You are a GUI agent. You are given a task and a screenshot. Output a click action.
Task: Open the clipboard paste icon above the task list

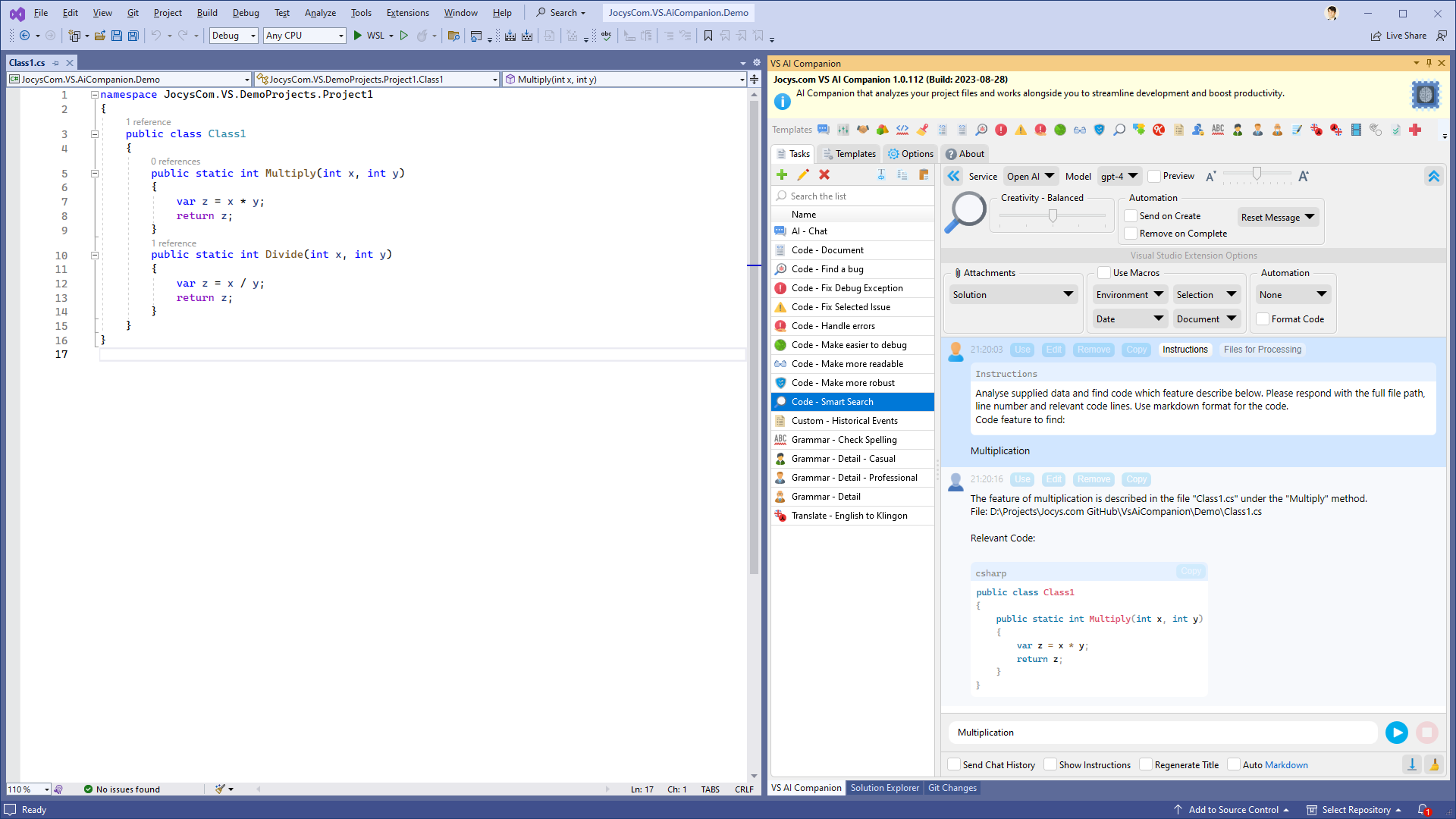[x=924, y=174]
